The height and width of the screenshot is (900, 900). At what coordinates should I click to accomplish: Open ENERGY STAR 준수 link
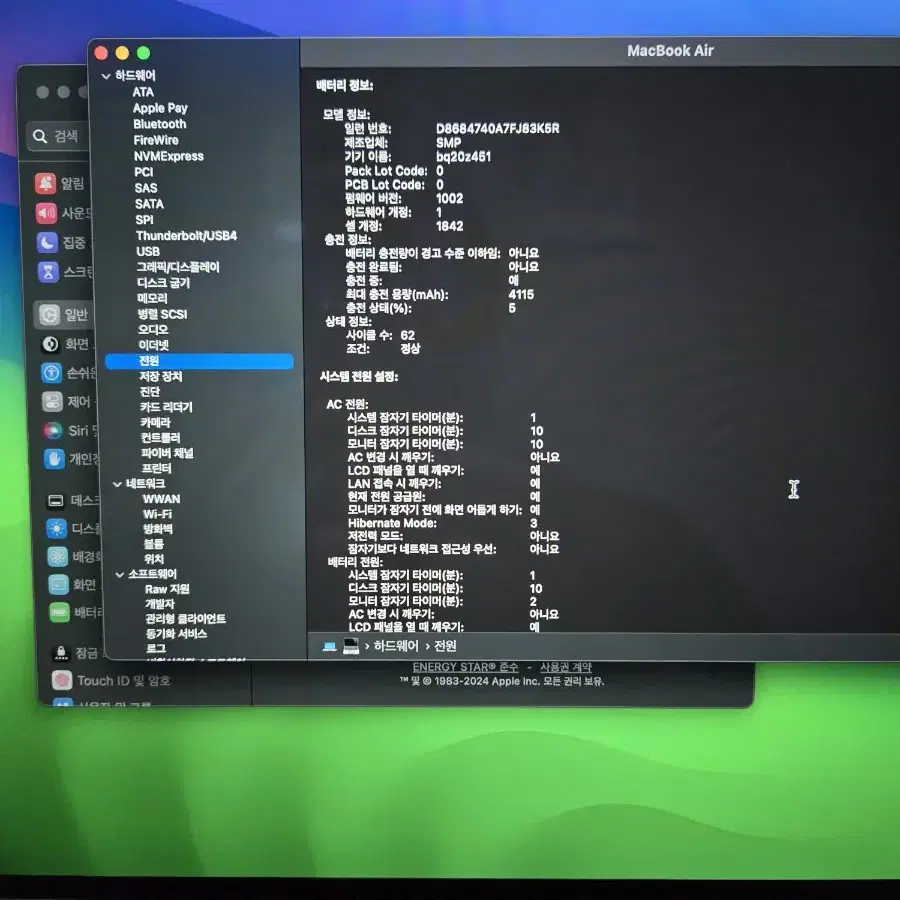point(465,668)
